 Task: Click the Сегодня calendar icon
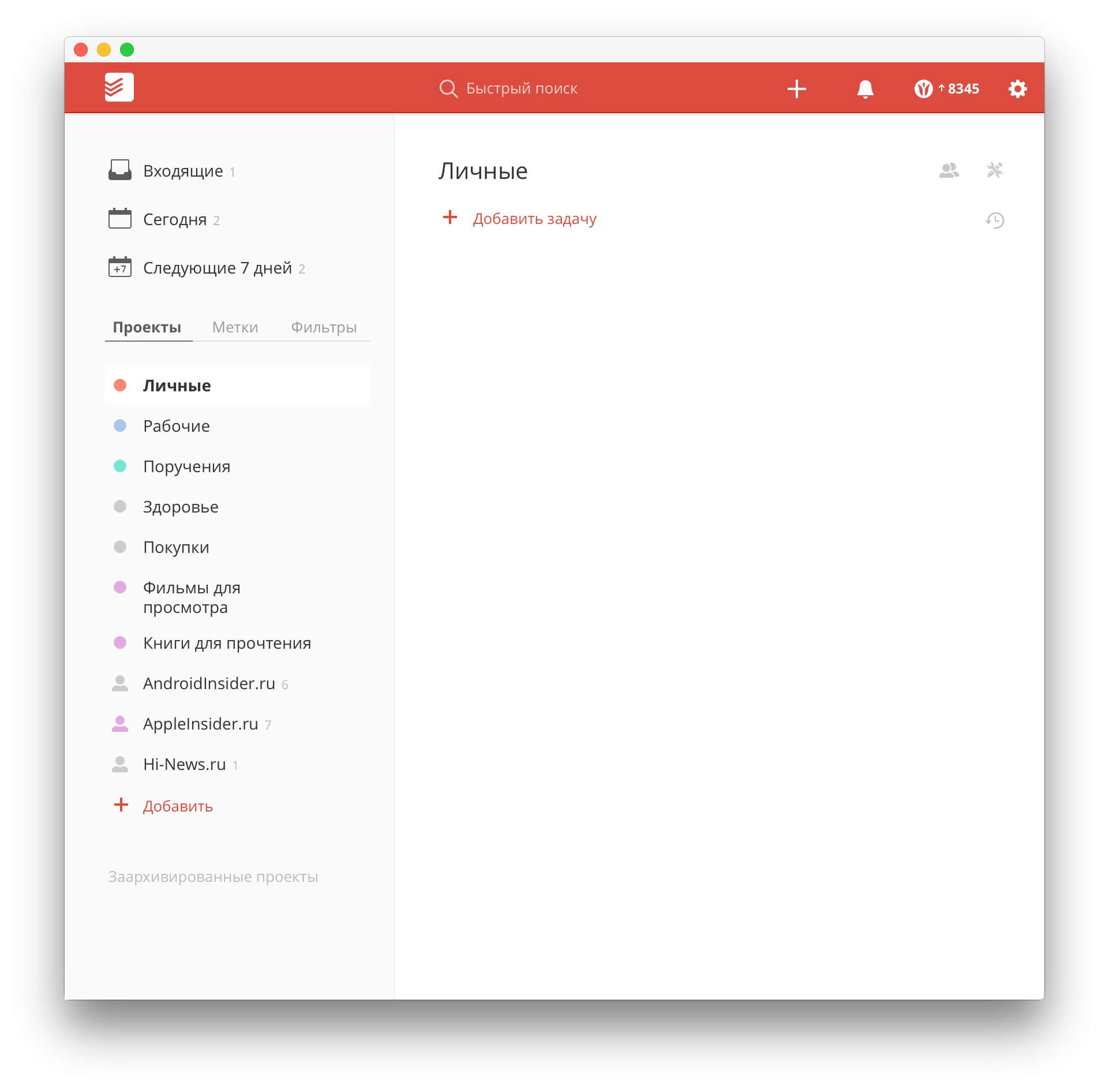coord(119,218)
